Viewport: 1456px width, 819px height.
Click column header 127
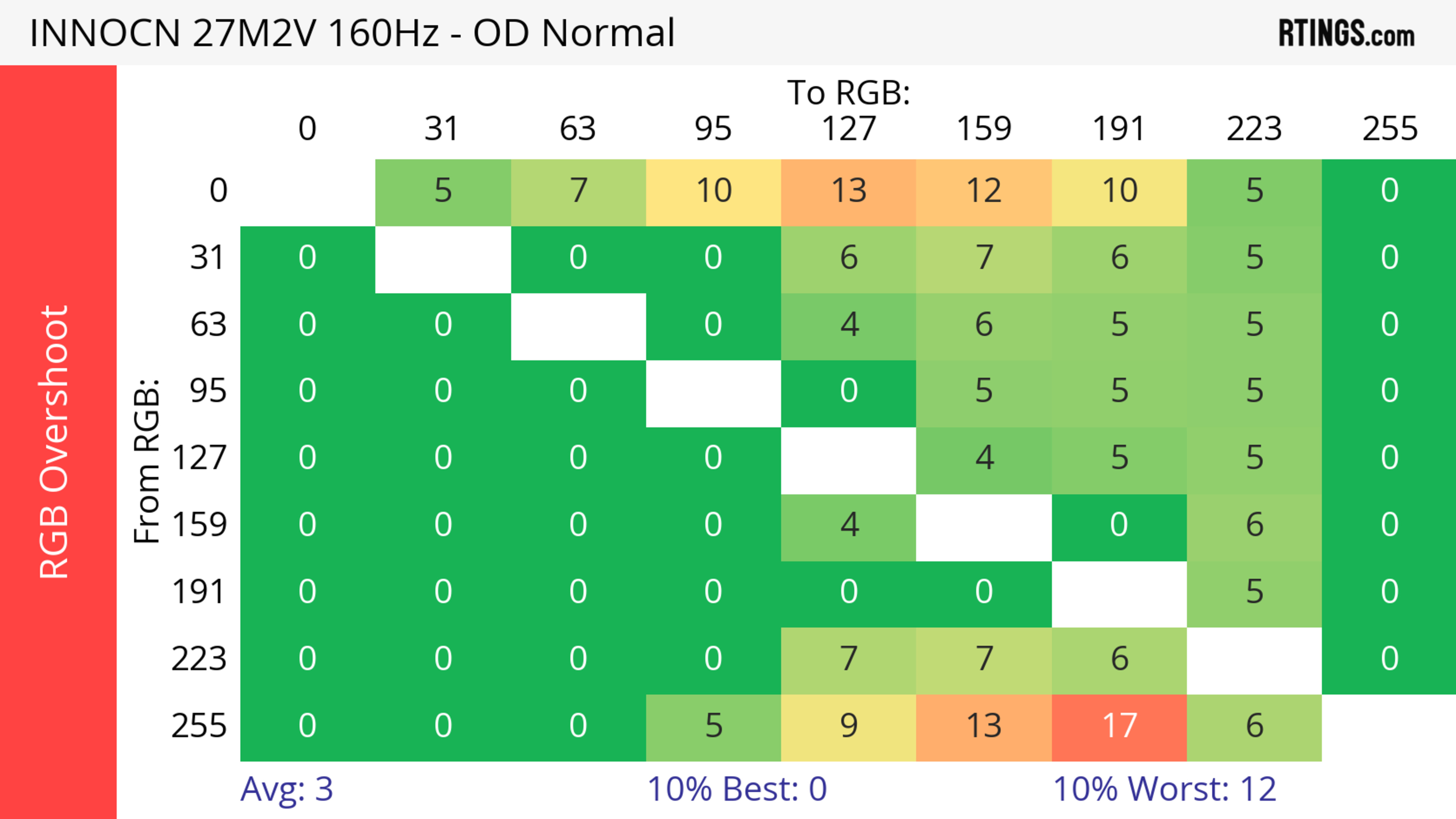click(849, 129)
